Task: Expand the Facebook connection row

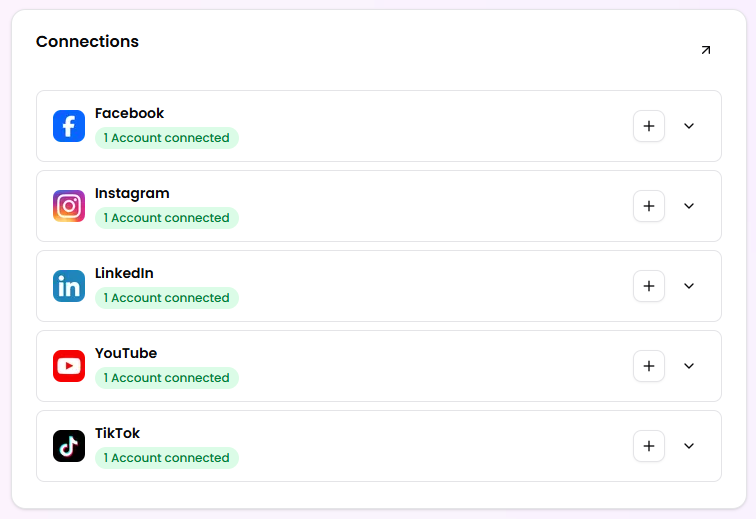Action: (x=689, y=126)
